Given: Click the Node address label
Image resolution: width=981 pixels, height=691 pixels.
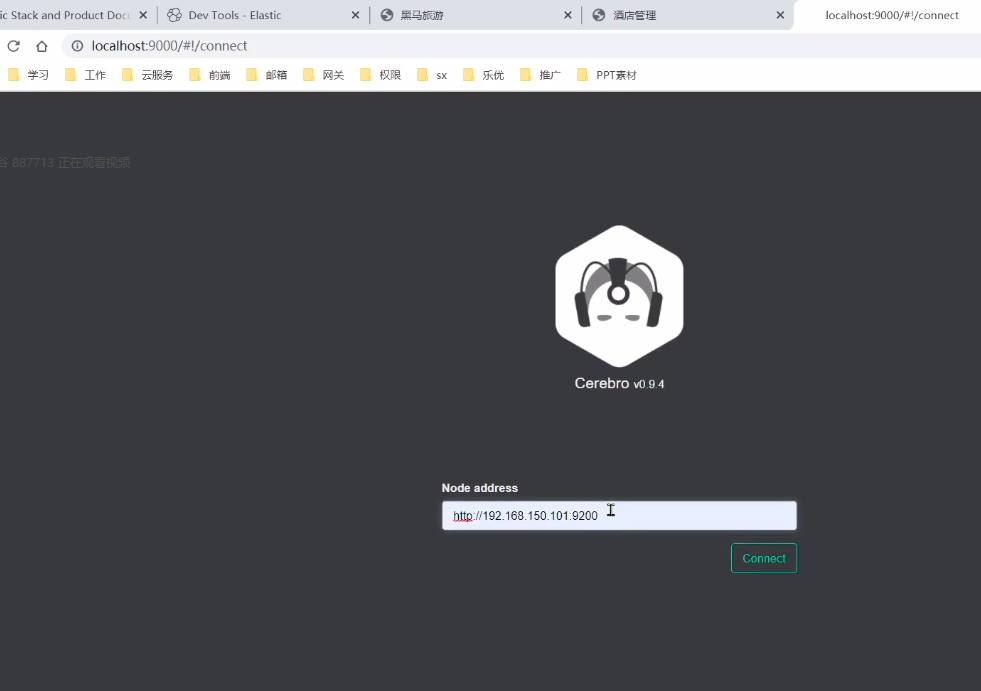Looking at the screenshot, I should tap(480, 488).
